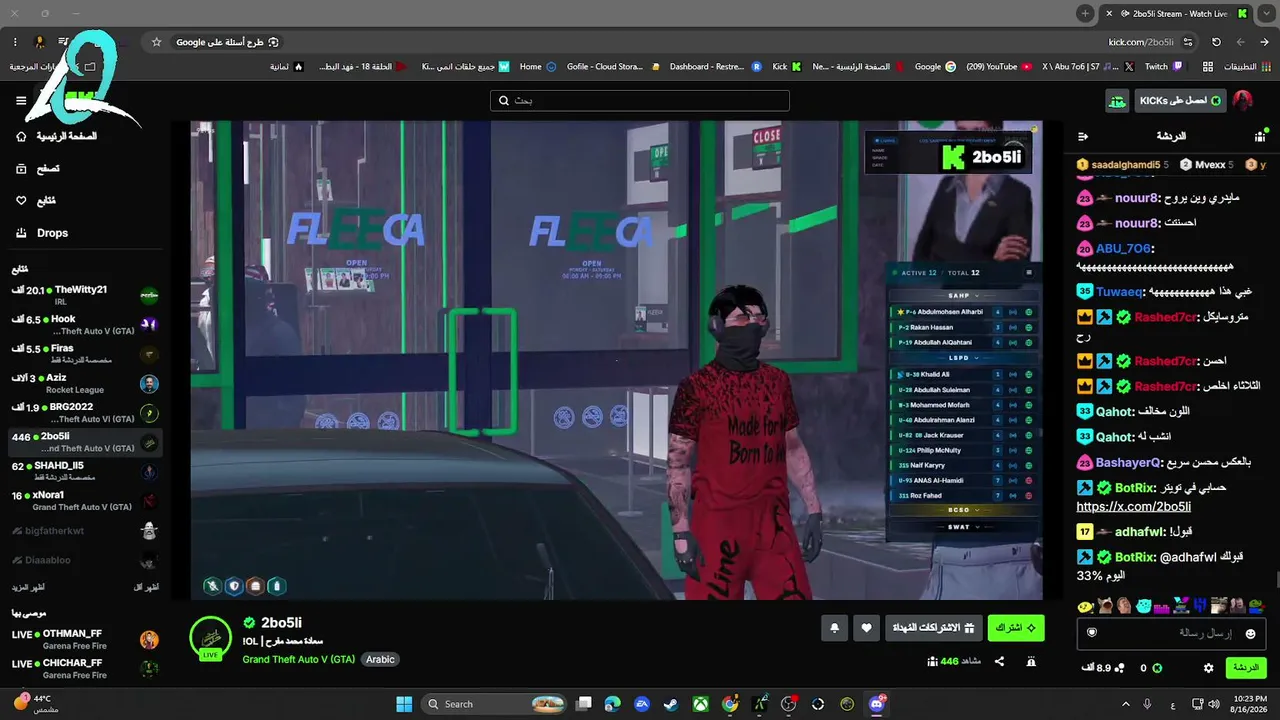
Task: Send message with the green 'الدردشة' button
Action: tap(1246, 668)
